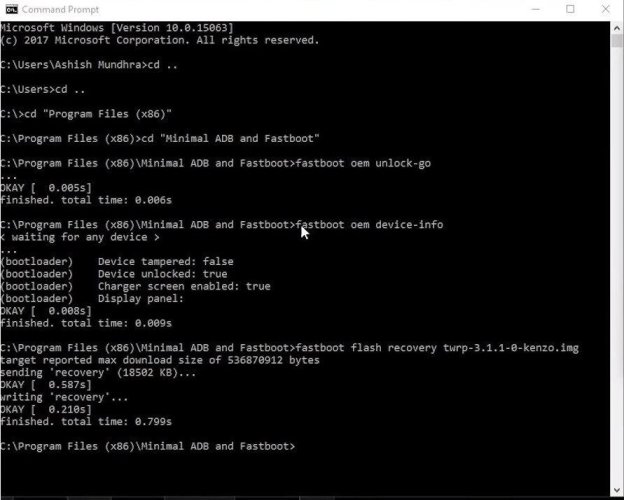Open the Command Prompt title bar icon menu

click(12, 9)
